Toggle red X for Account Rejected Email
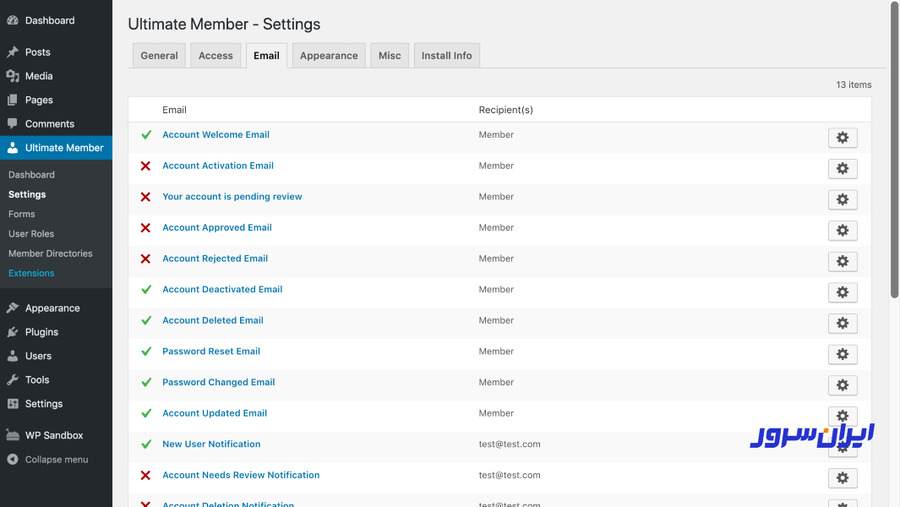The height and width of the screenshot is (507, 900). 146,259
